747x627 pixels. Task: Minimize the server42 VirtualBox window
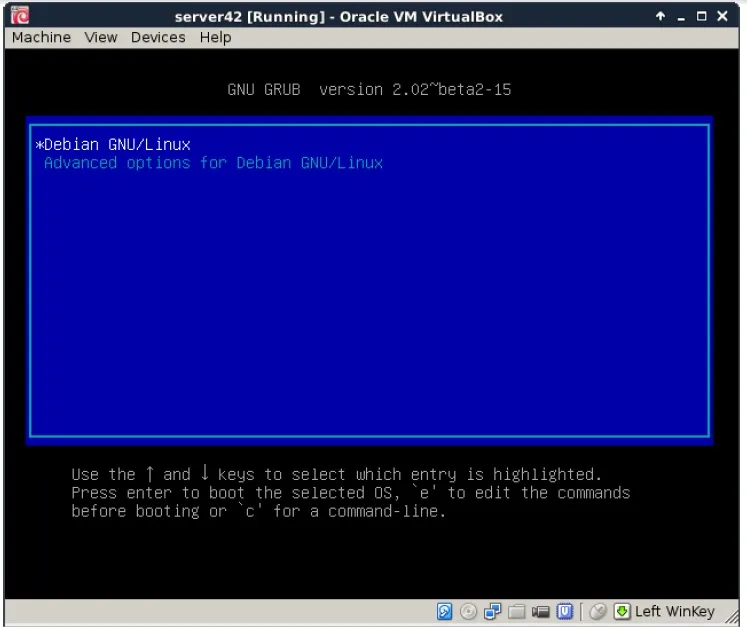point(681,17)
